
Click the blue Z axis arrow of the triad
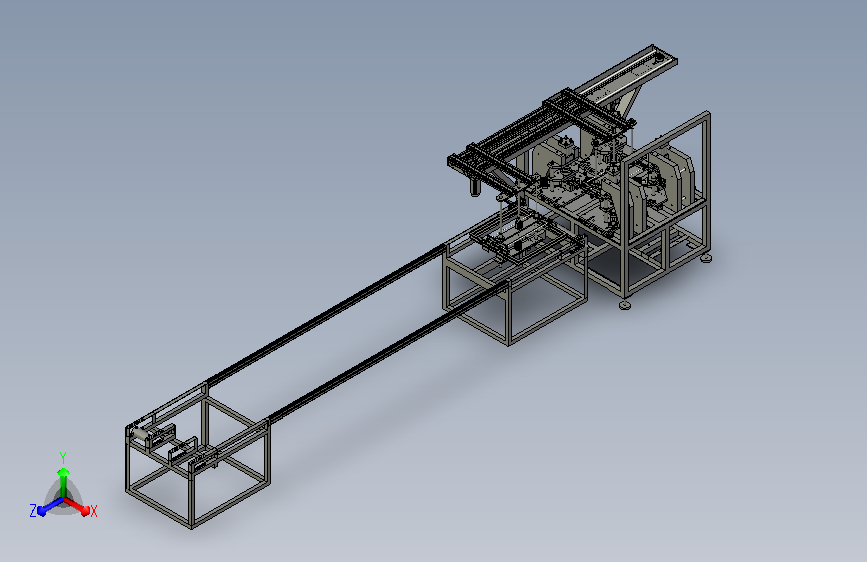coord(50,507)
